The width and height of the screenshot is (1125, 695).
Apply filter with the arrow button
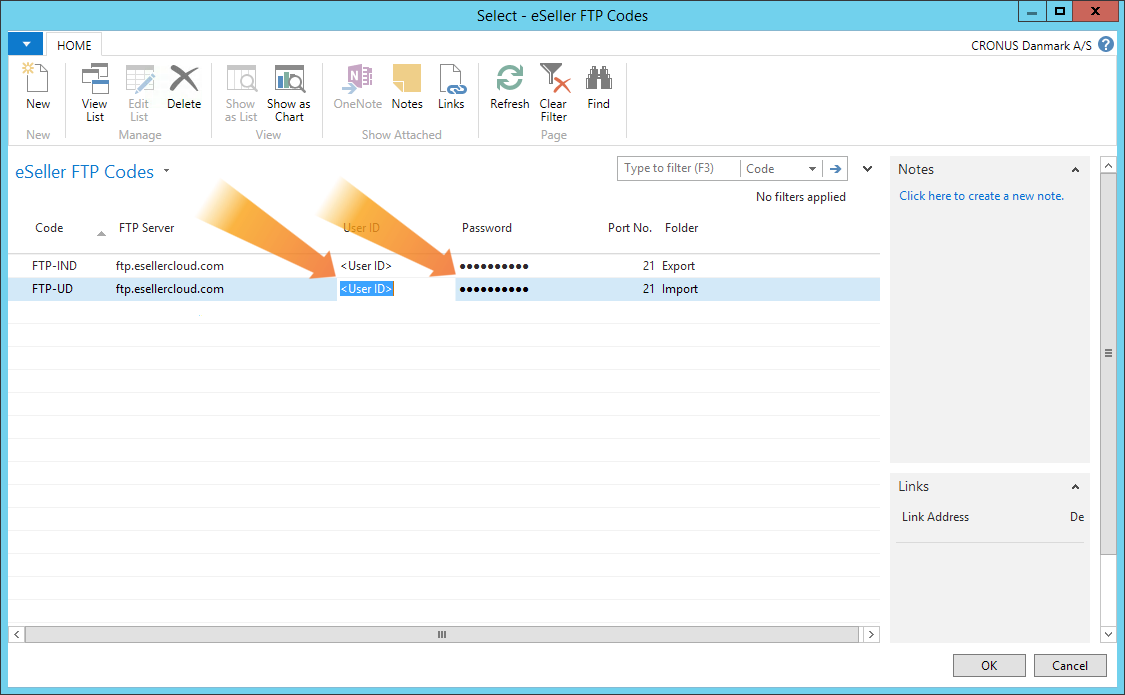(x=835, y=169)
